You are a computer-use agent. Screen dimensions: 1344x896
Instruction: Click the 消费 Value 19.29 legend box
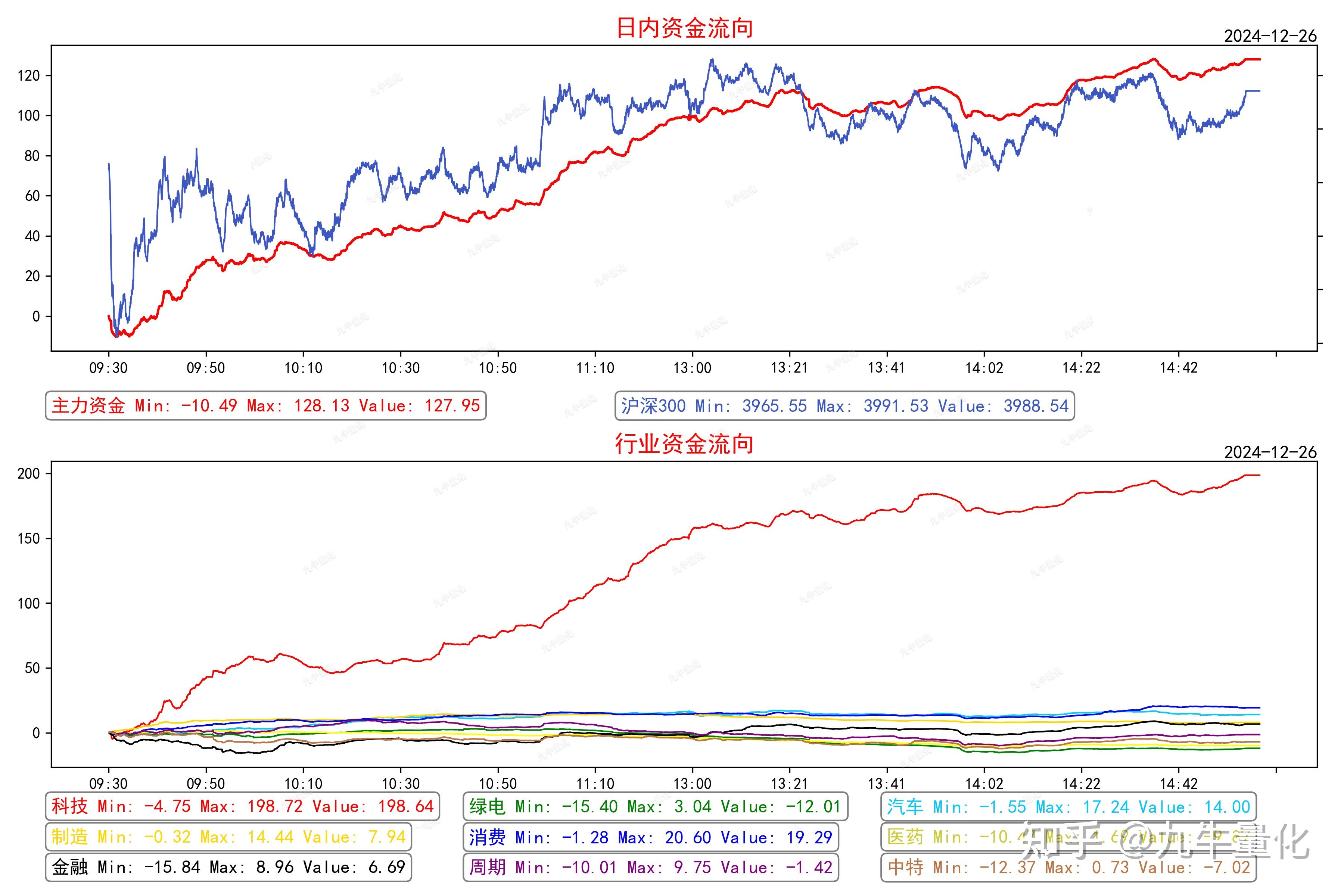[x=651, y=837]
